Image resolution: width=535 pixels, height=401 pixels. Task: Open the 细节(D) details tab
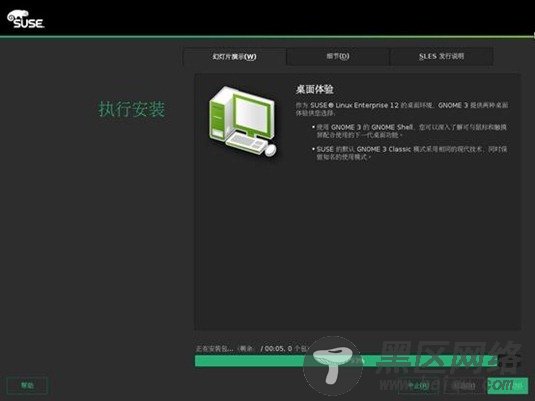tap(338, 56)
